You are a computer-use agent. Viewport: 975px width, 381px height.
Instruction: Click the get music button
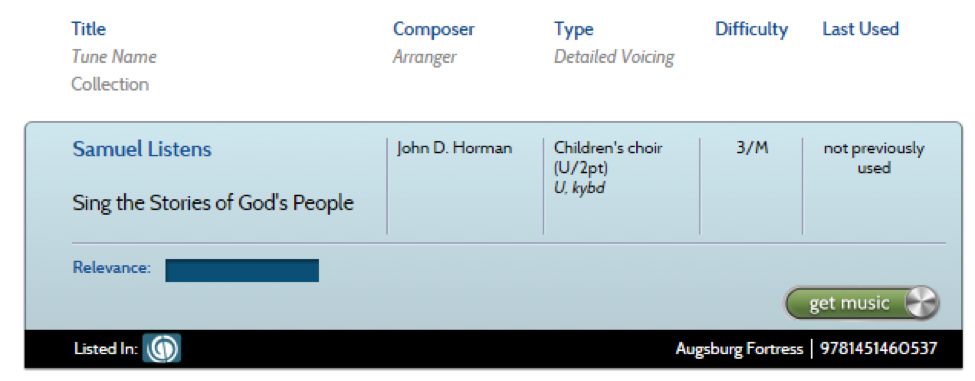[862, 303]
